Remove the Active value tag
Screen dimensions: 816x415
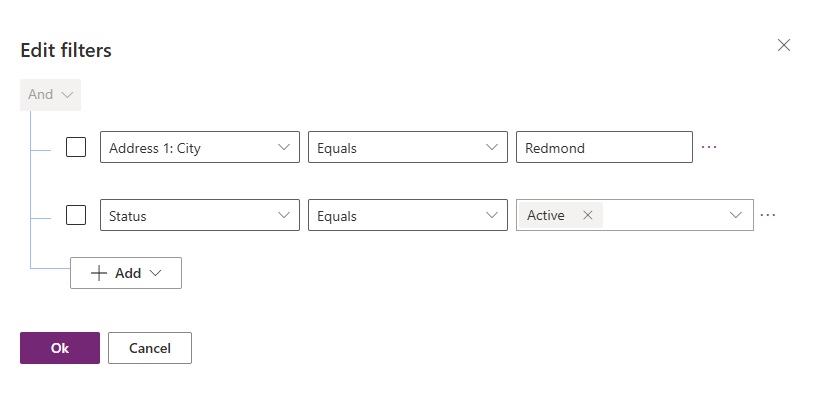tap(588, 215)
